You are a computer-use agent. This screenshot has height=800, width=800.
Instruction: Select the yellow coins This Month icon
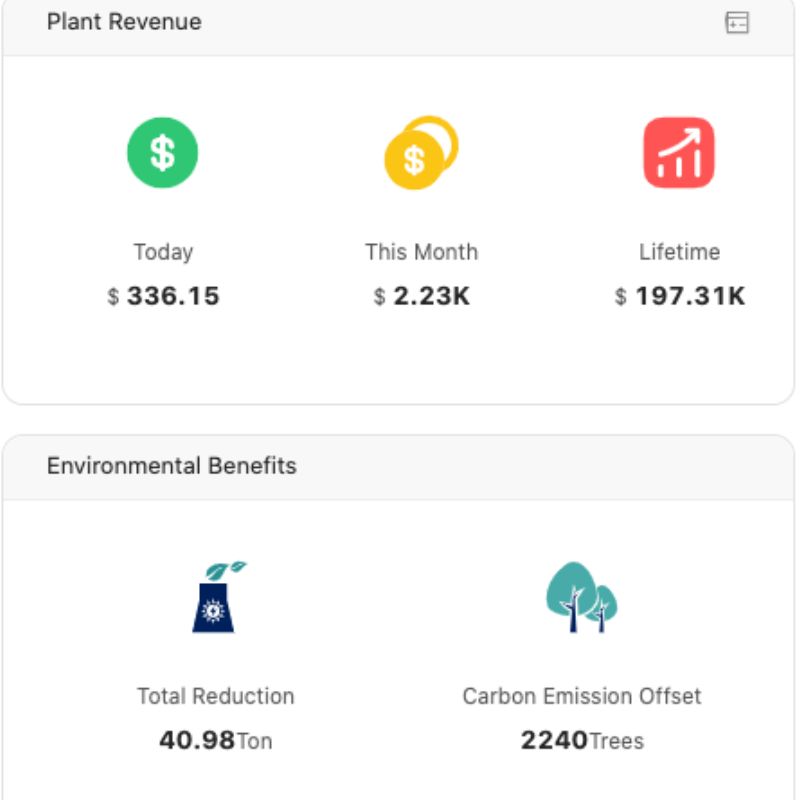click(x=421, y=153)
